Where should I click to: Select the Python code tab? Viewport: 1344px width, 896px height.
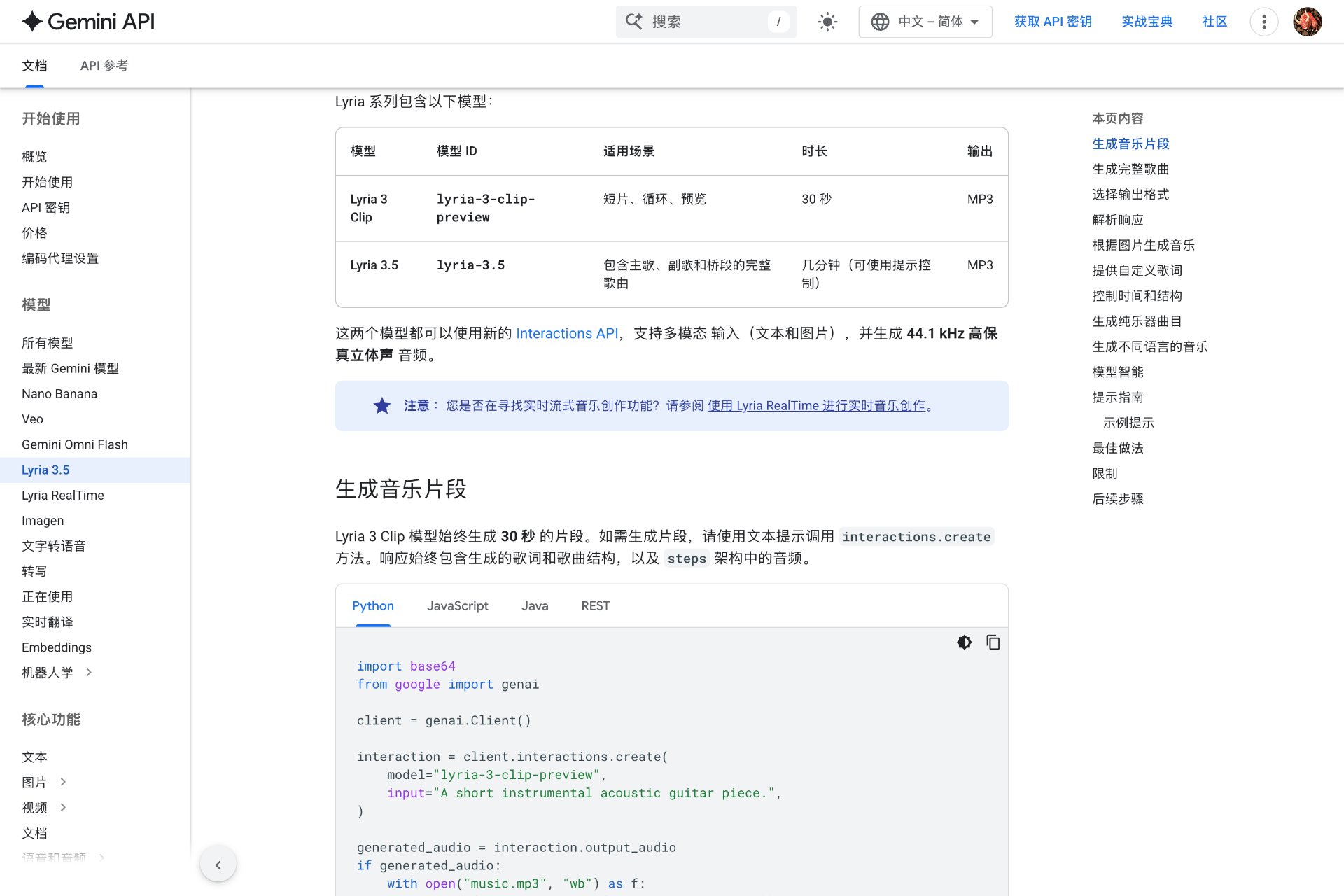[x=373, y=606]
